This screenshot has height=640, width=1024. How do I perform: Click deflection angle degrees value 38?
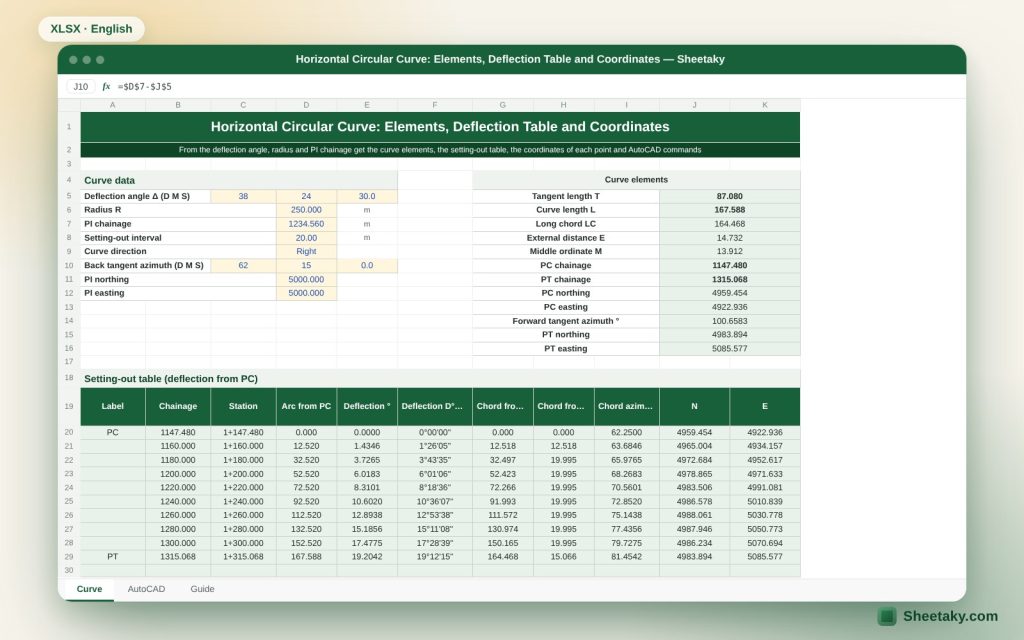point(243,196)
